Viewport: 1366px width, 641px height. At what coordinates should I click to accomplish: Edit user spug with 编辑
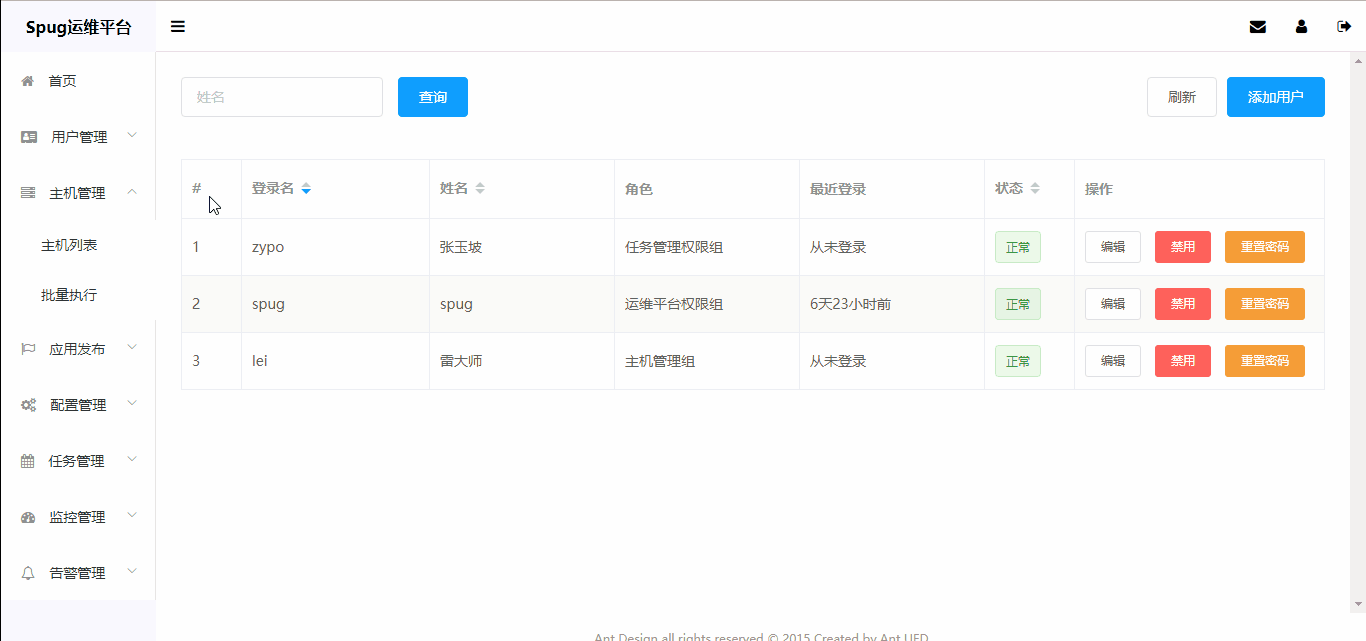coord(1113,304)
